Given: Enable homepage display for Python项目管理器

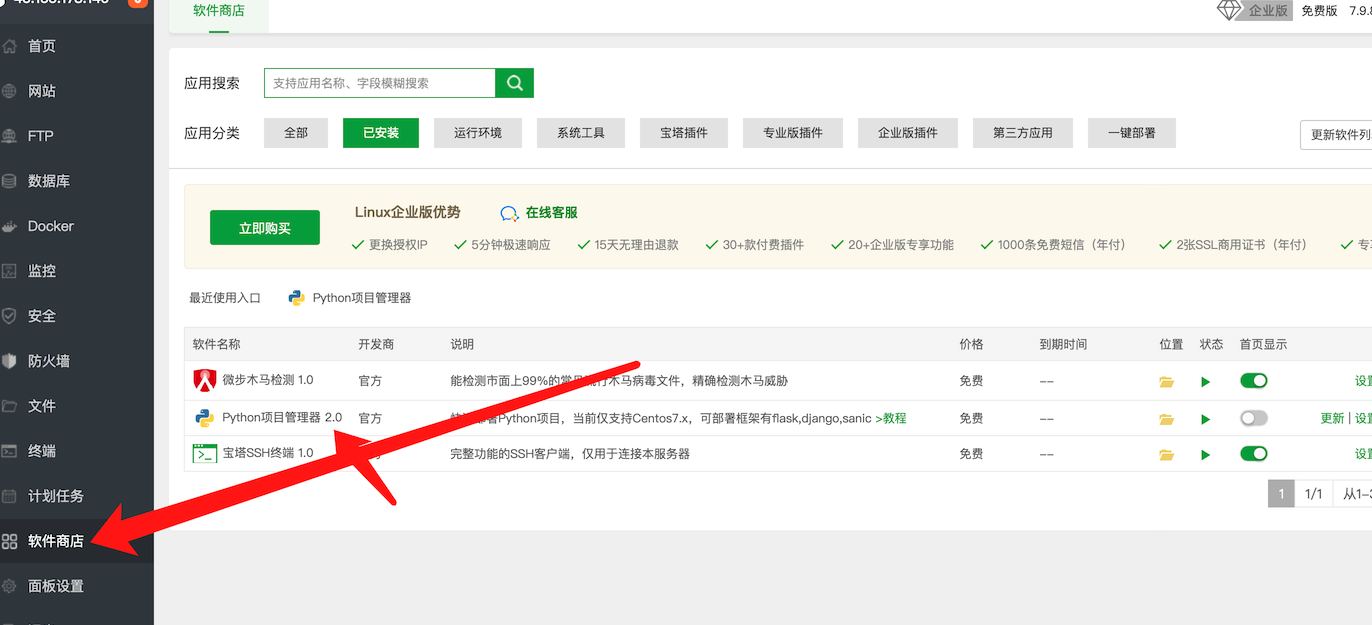Looking at the screenshot, I should point(1253,418).
